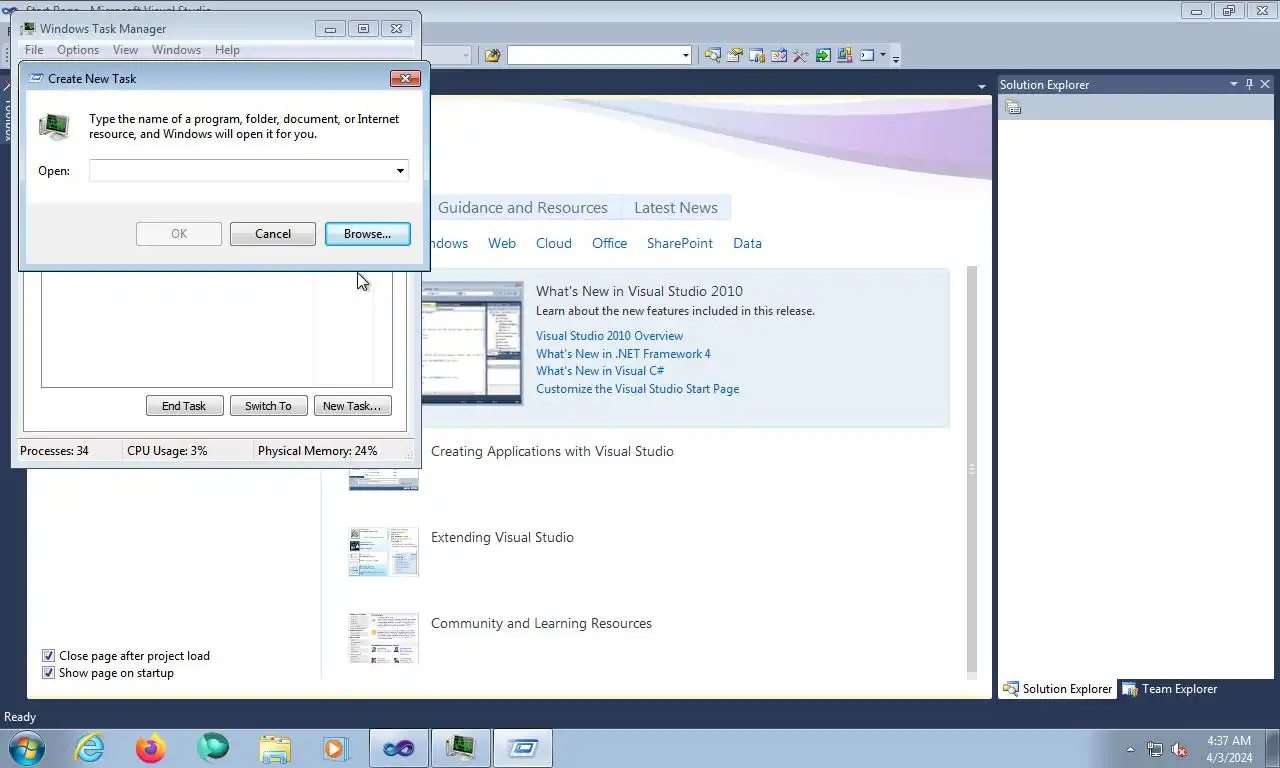This screenshot has width=1280, height=768.
Task: Click the What's New in Visual Studio screenshot
Action: coord(472,343)
